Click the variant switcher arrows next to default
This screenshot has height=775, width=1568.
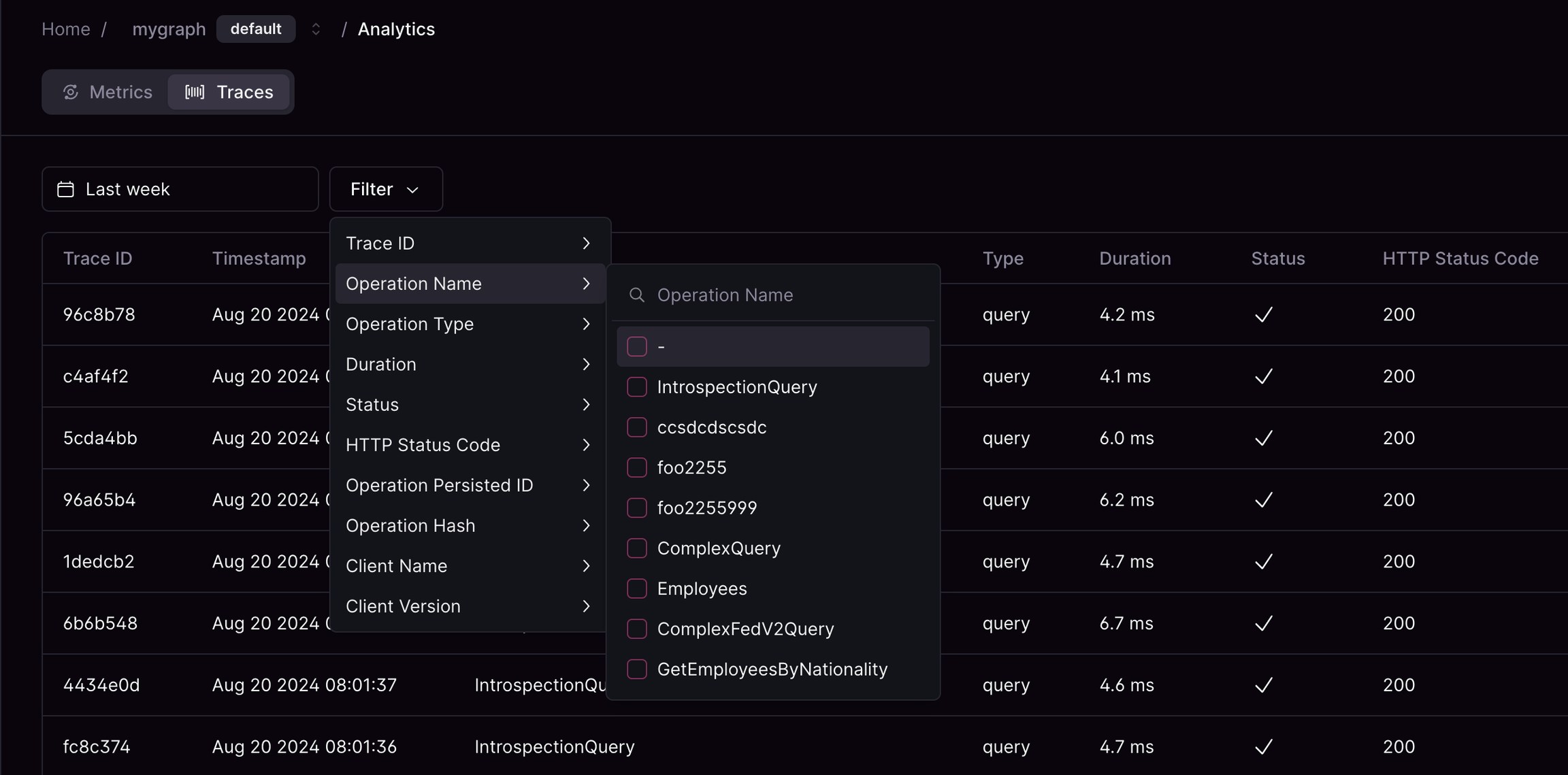pyautogui.click(x=316, y=29)
